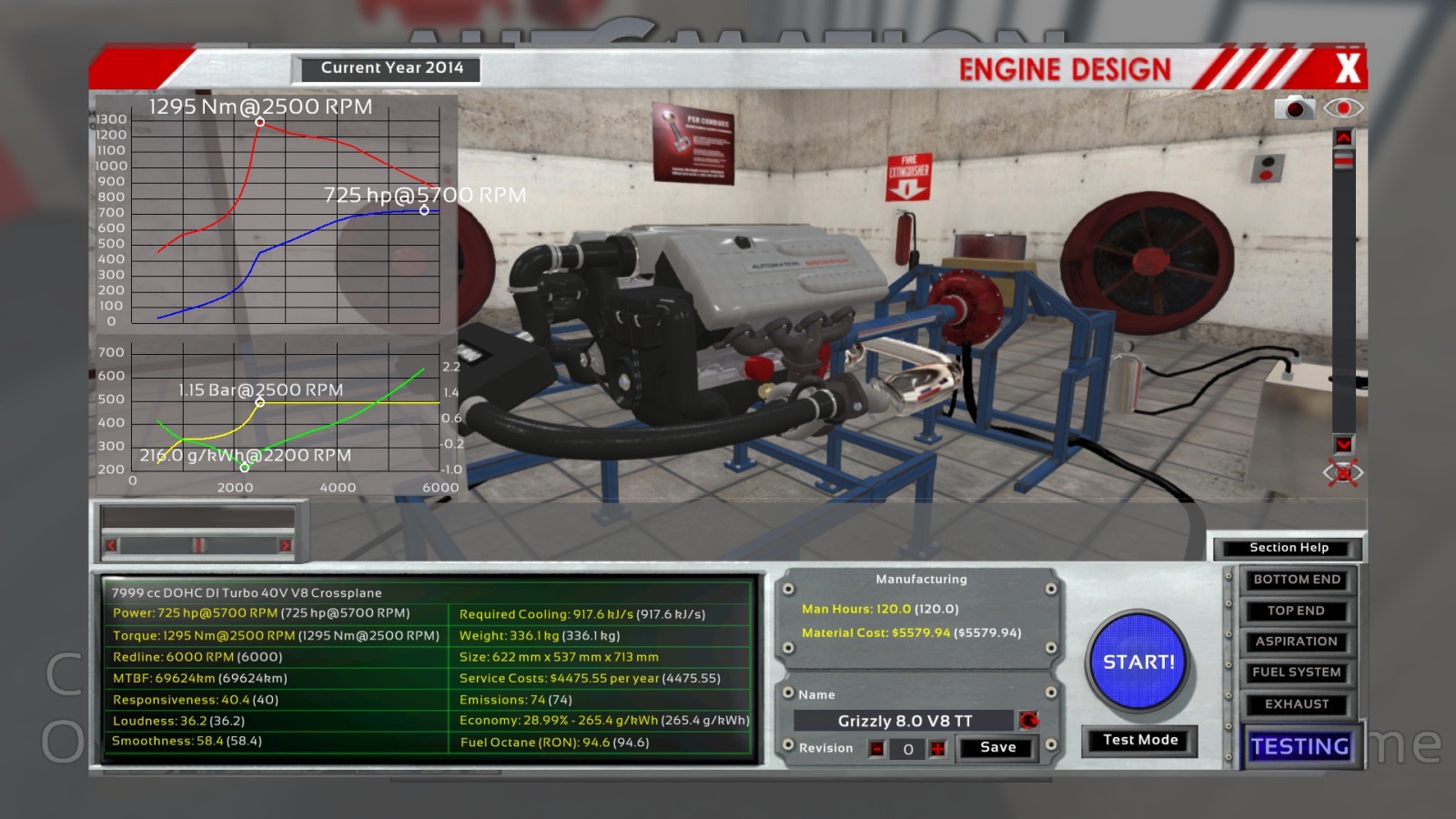Click left arrow on the horizontal slider

111,545
